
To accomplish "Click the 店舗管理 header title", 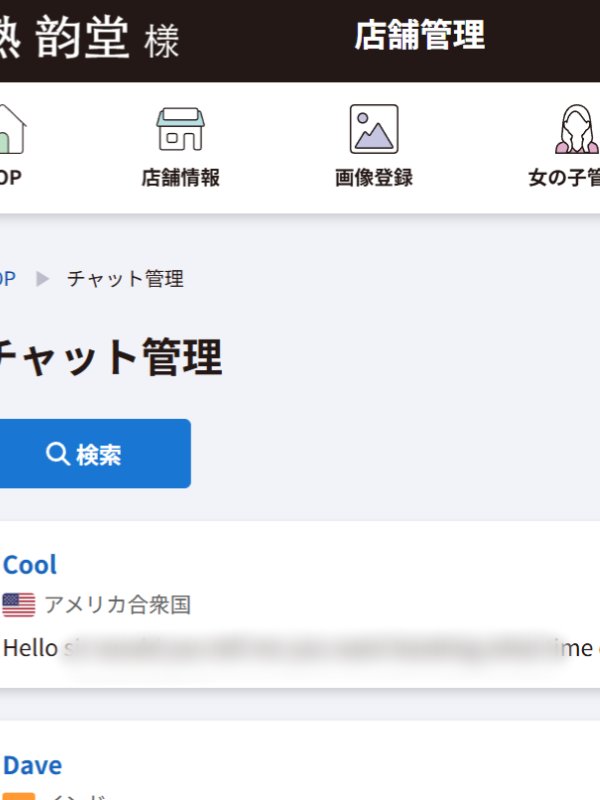I will click(x=419, y=36).
